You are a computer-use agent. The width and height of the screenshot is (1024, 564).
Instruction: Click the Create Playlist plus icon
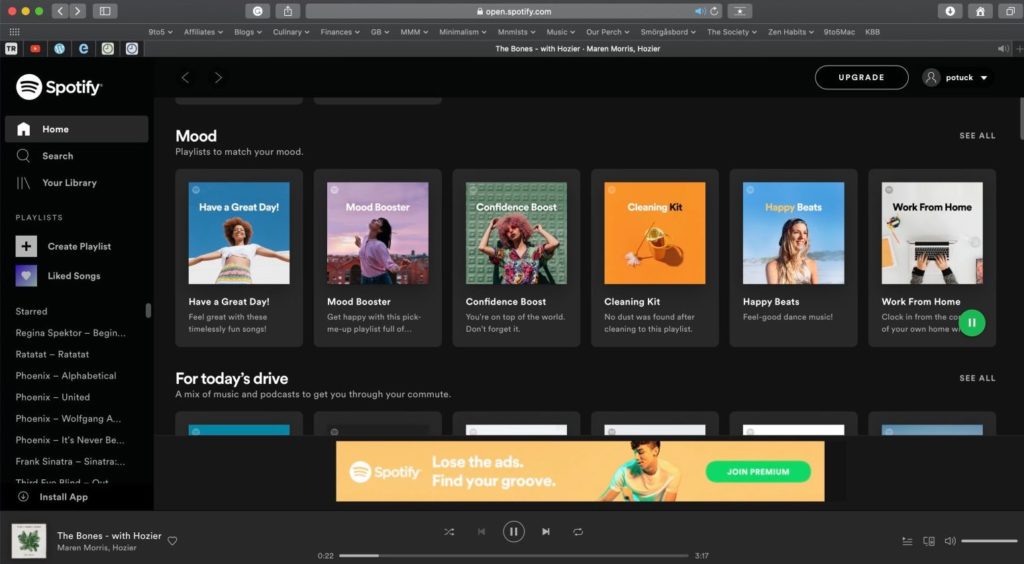click(x=27, y=246)
